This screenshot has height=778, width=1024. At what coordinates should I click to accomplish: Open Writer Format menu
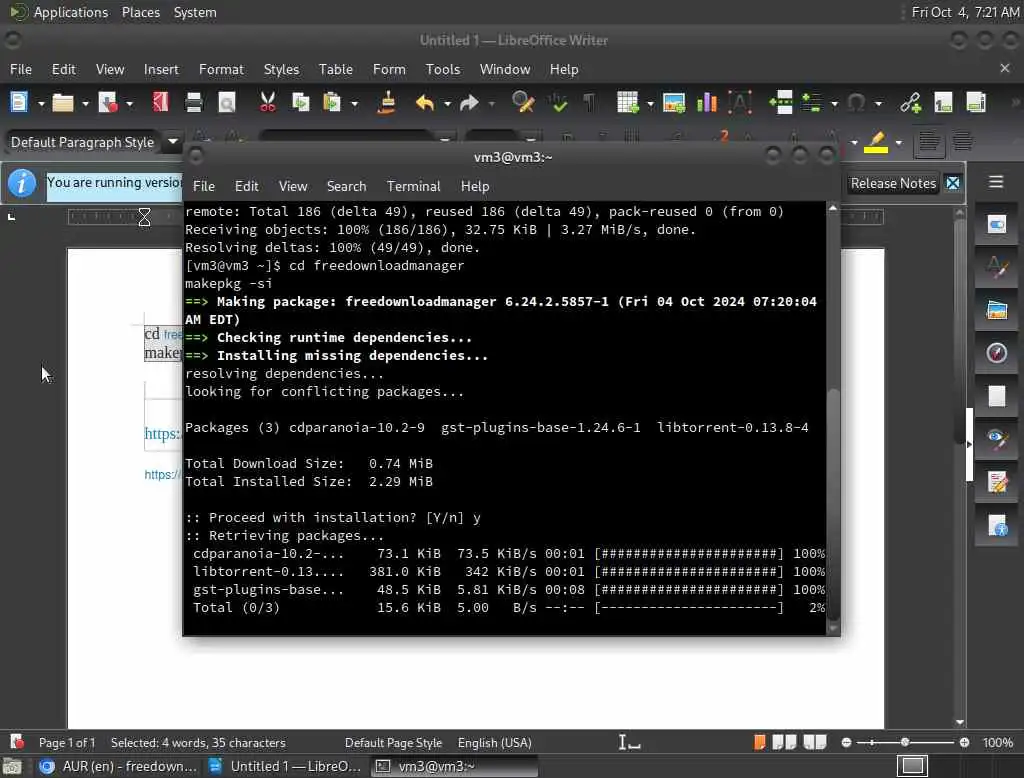click(x=221, y=69)
